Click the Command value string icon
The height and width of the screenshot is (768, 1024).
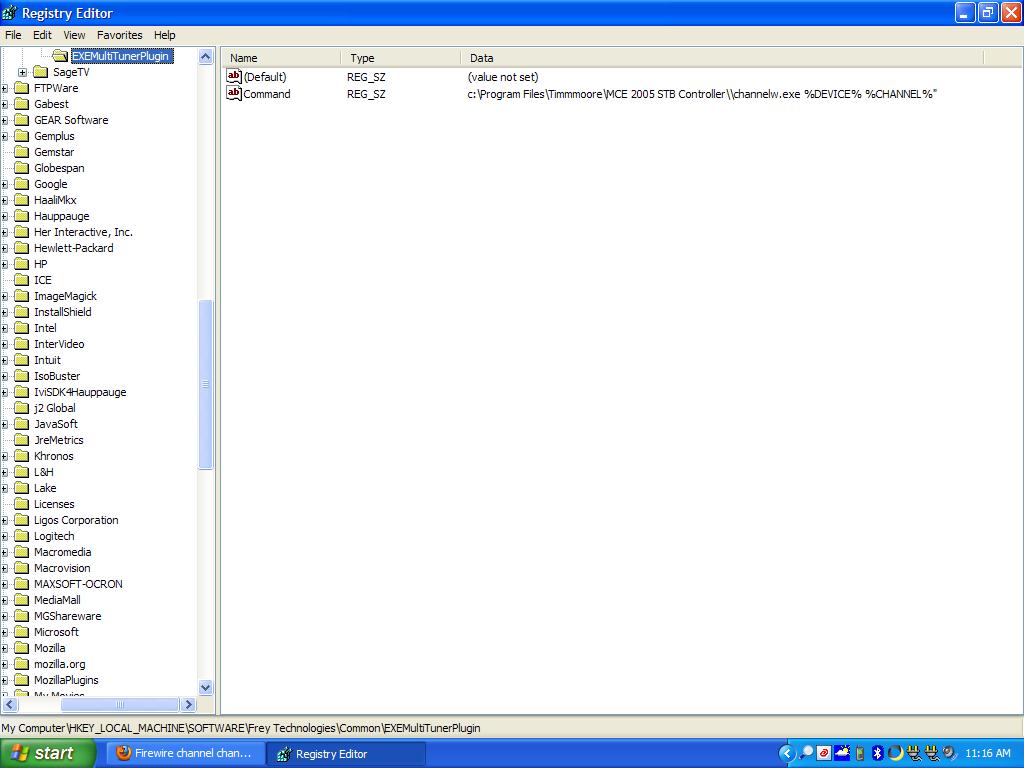234,94
